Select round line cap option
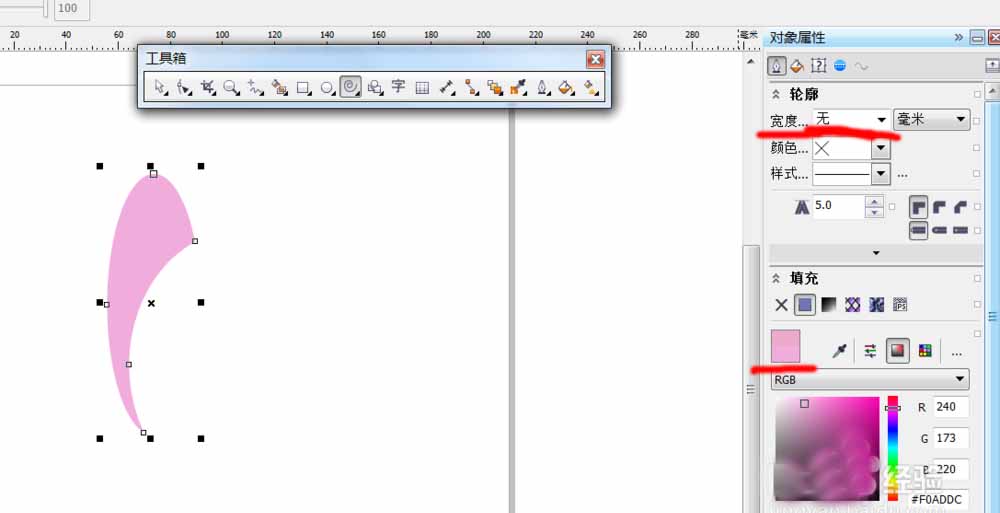The image size is (1000, 513). (939, 230)
